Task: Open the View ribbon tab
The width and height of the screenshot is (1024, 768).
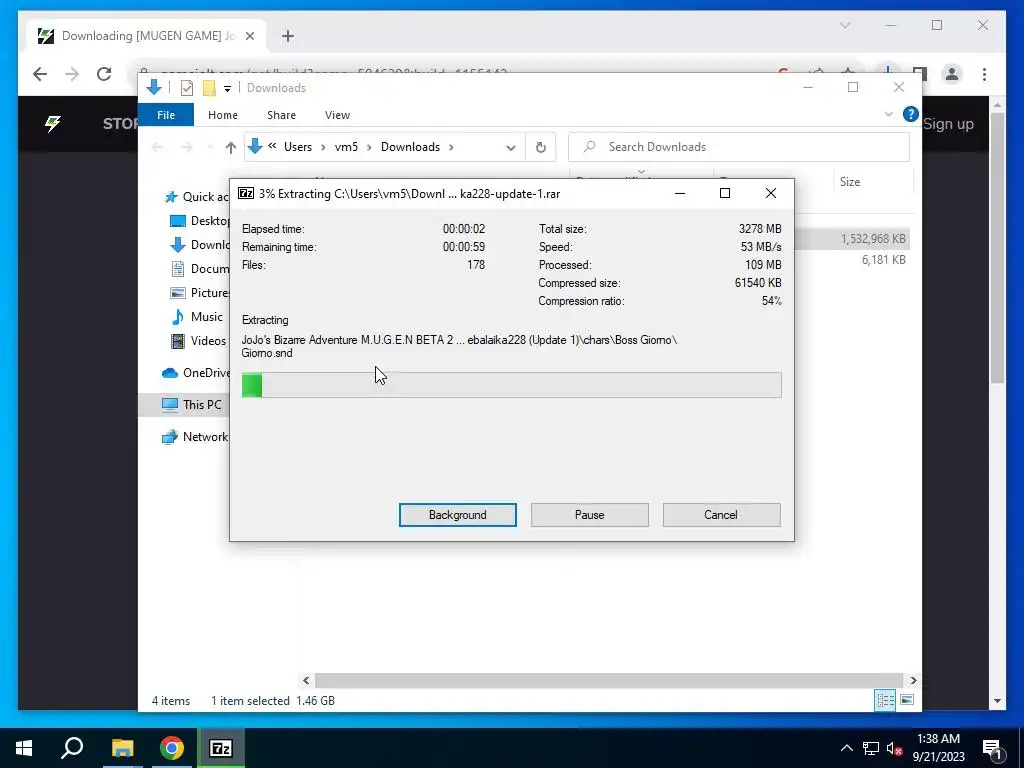Action: 338,115
